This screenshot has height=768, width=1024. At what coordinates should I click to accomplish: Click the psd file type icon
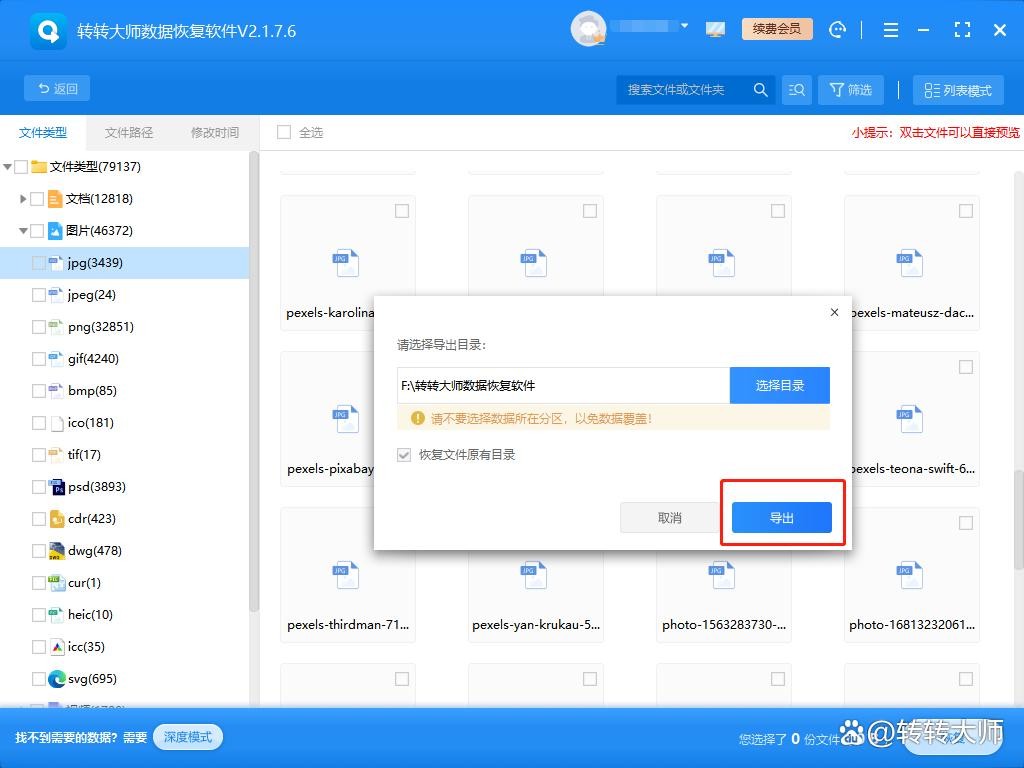[x=57, y=487]
